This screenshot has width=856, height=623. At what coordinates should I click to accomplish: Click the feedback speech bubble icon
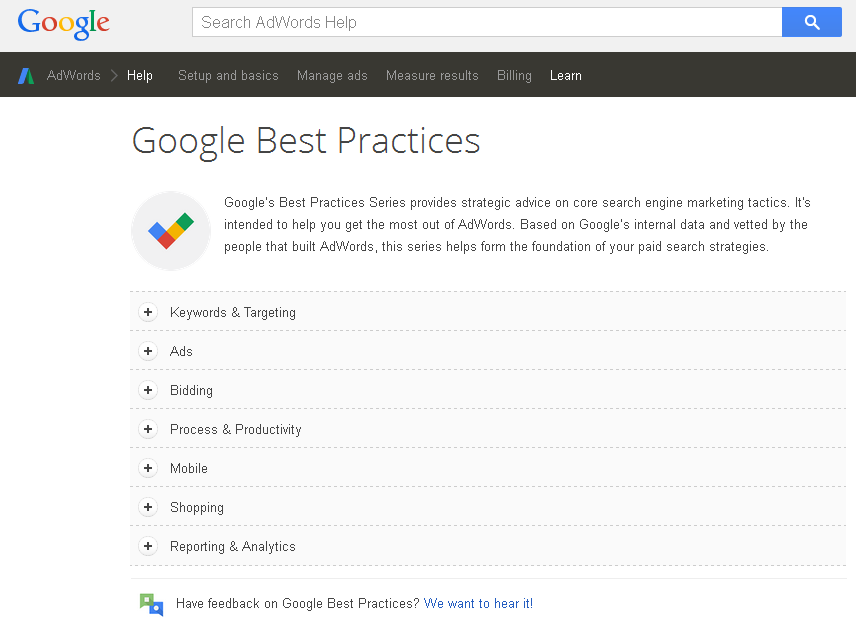[151, 604]
